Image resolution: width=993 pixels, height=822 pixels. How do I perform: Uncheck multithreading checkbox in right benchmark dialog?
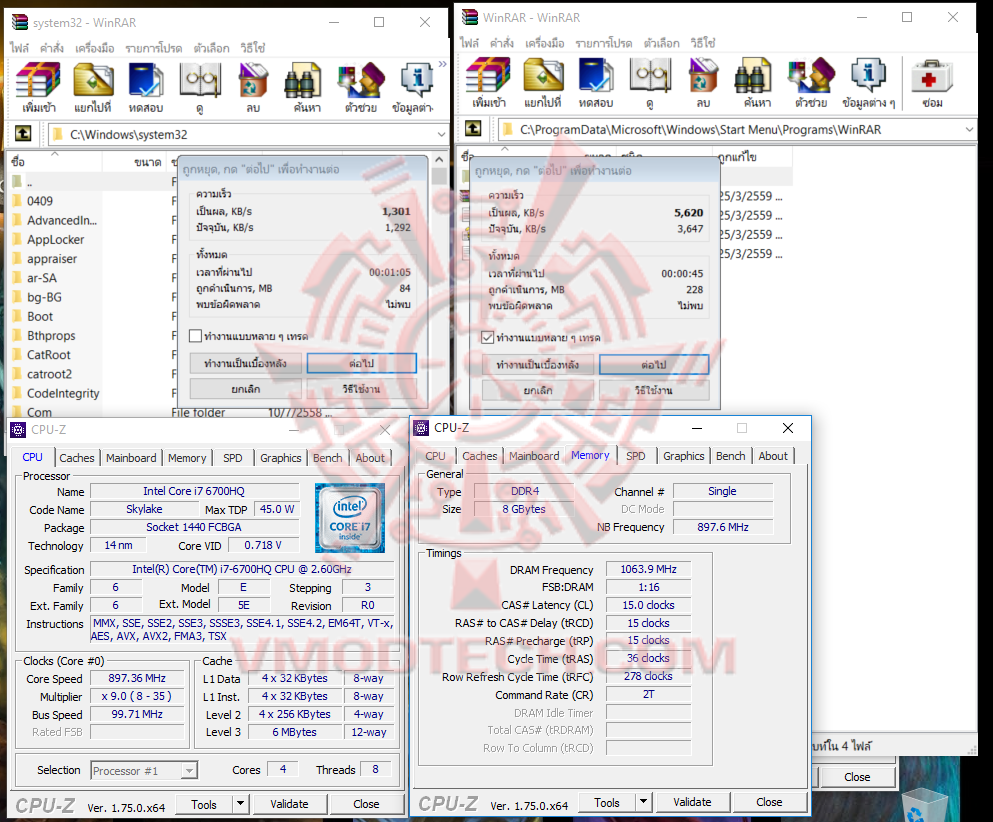(x=488, y=337)
